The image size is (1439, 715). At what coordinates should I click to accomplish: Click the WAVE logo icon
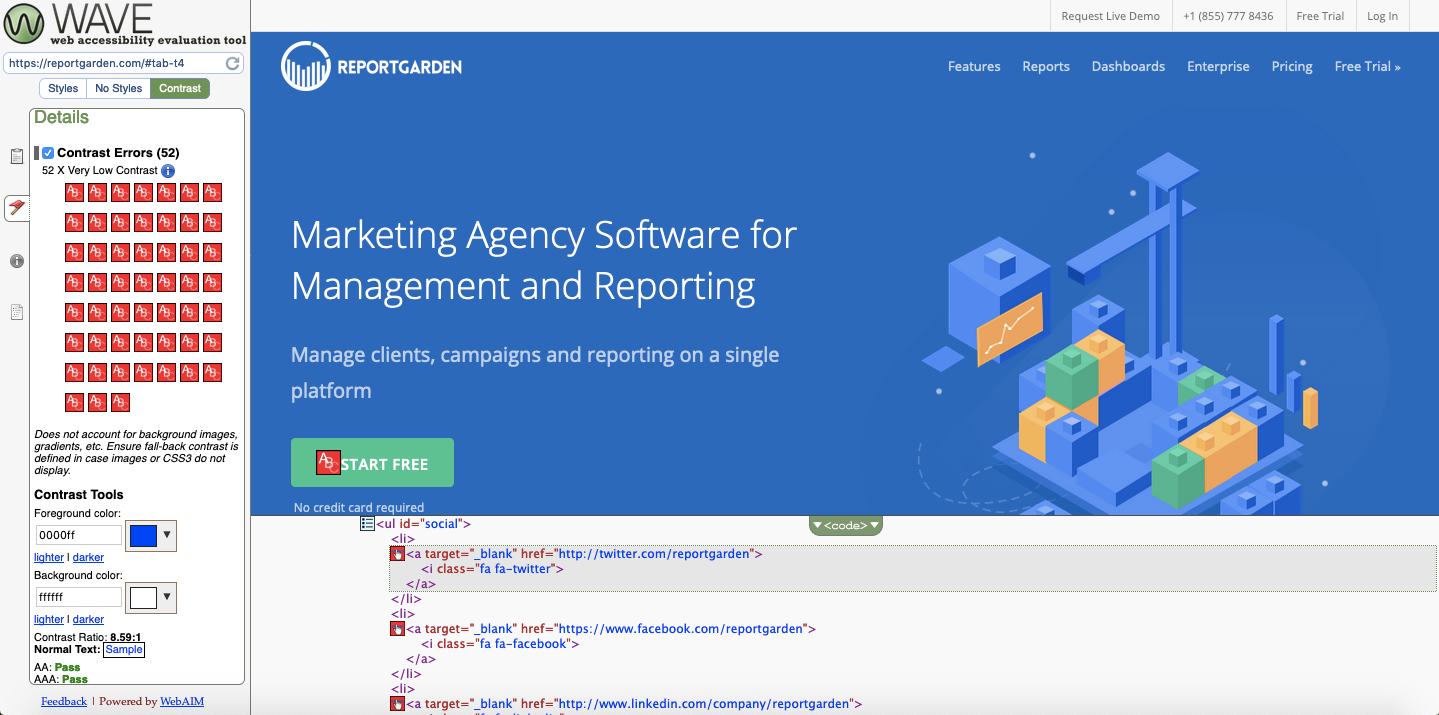pyautogui.click(x=23, y=24)
